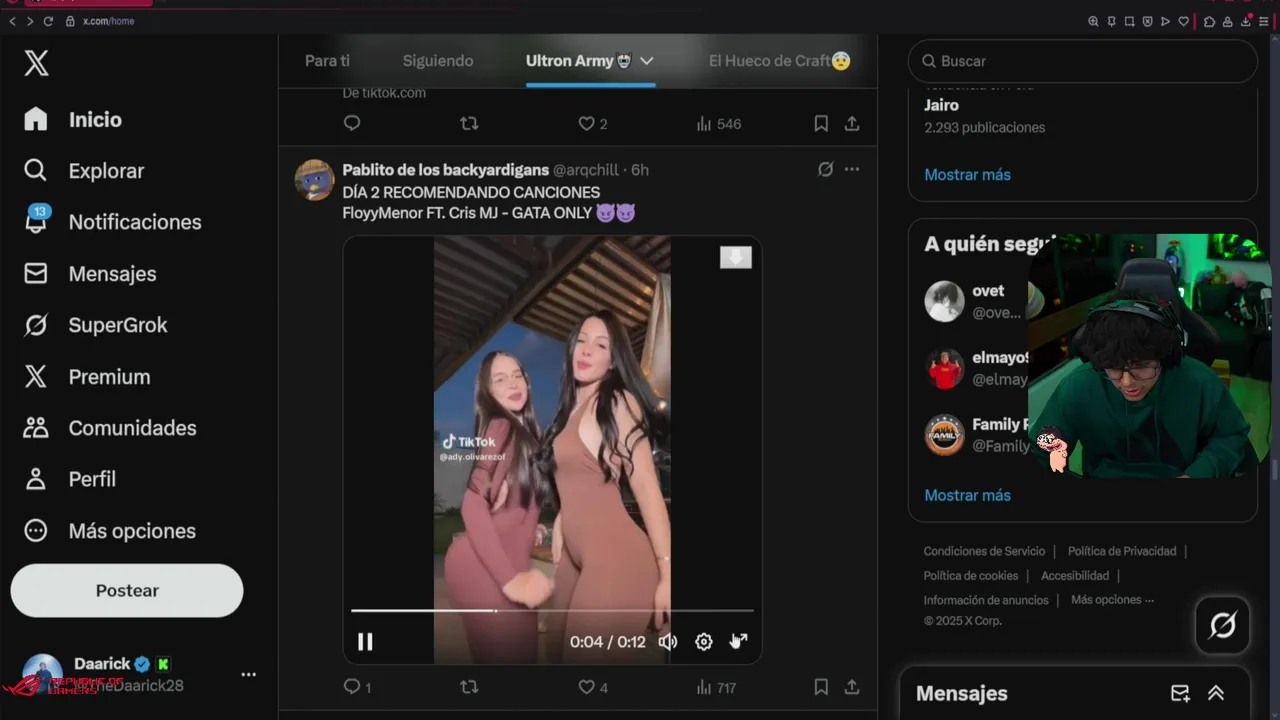Repost the tiktok.com post above

tap(469, 124)
